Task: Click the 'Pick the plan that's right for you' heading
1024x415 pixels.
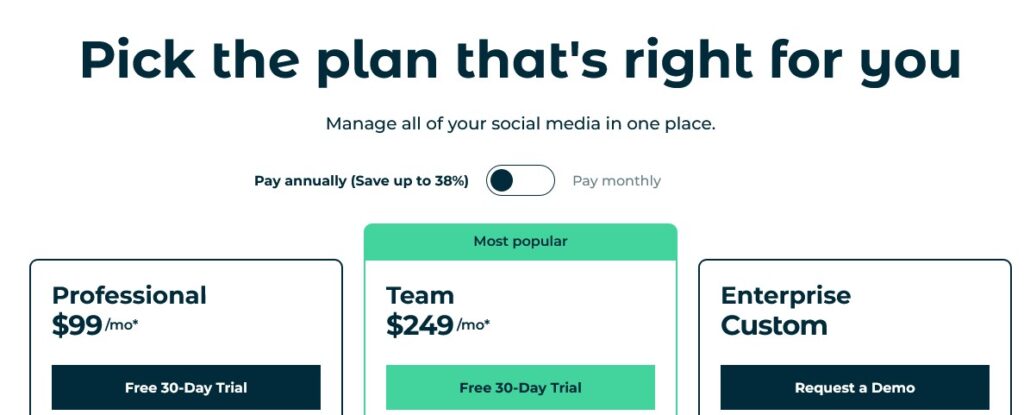Action: click(x=520, y=59)
